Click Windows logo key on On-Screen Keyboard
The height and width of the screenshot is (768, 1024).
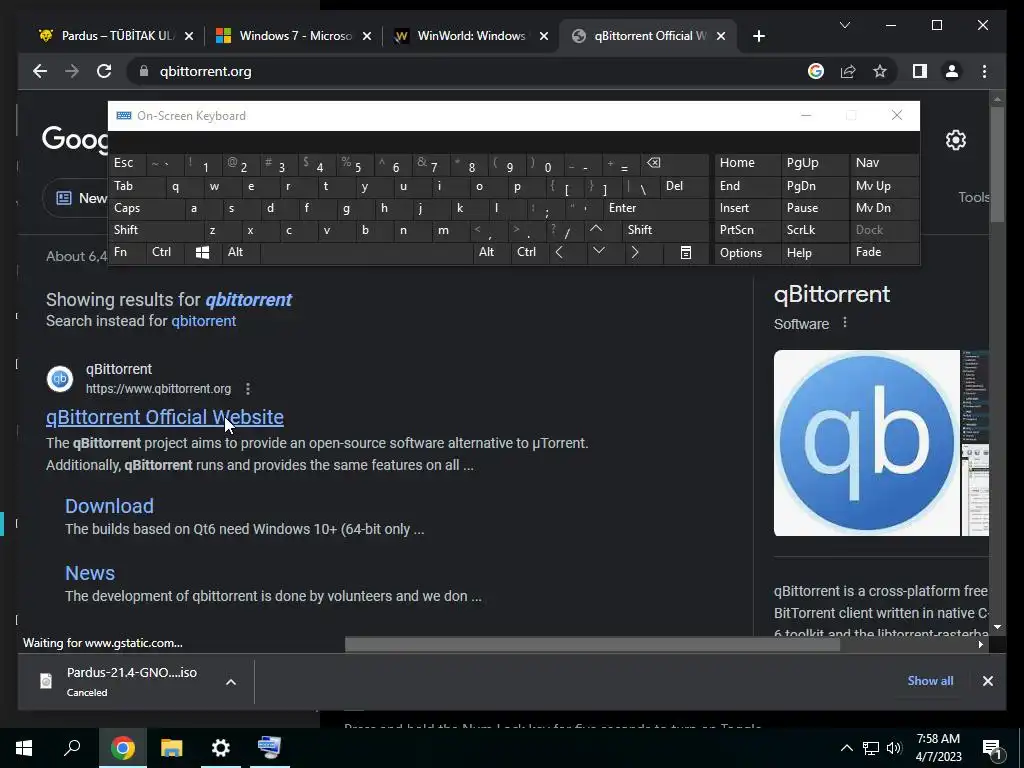(202, 253)
